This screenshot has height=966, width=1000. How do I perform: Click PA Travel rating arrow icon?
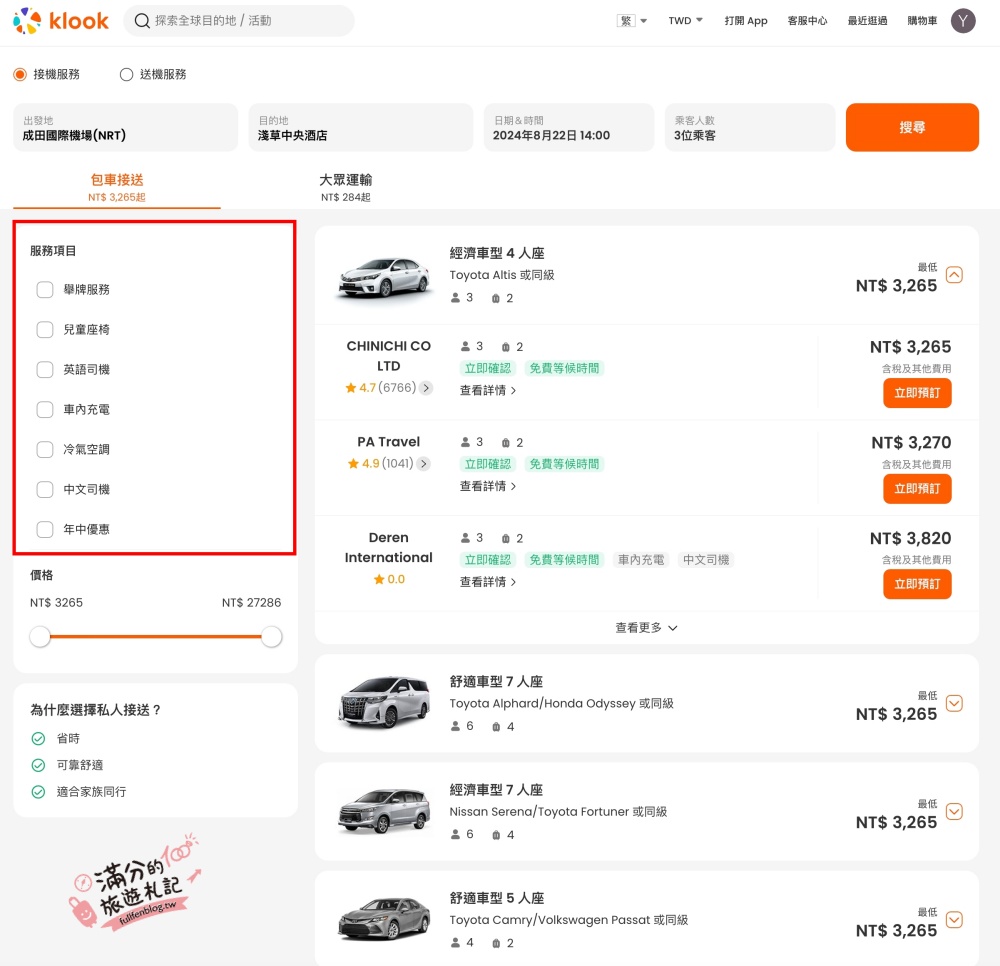423,464
